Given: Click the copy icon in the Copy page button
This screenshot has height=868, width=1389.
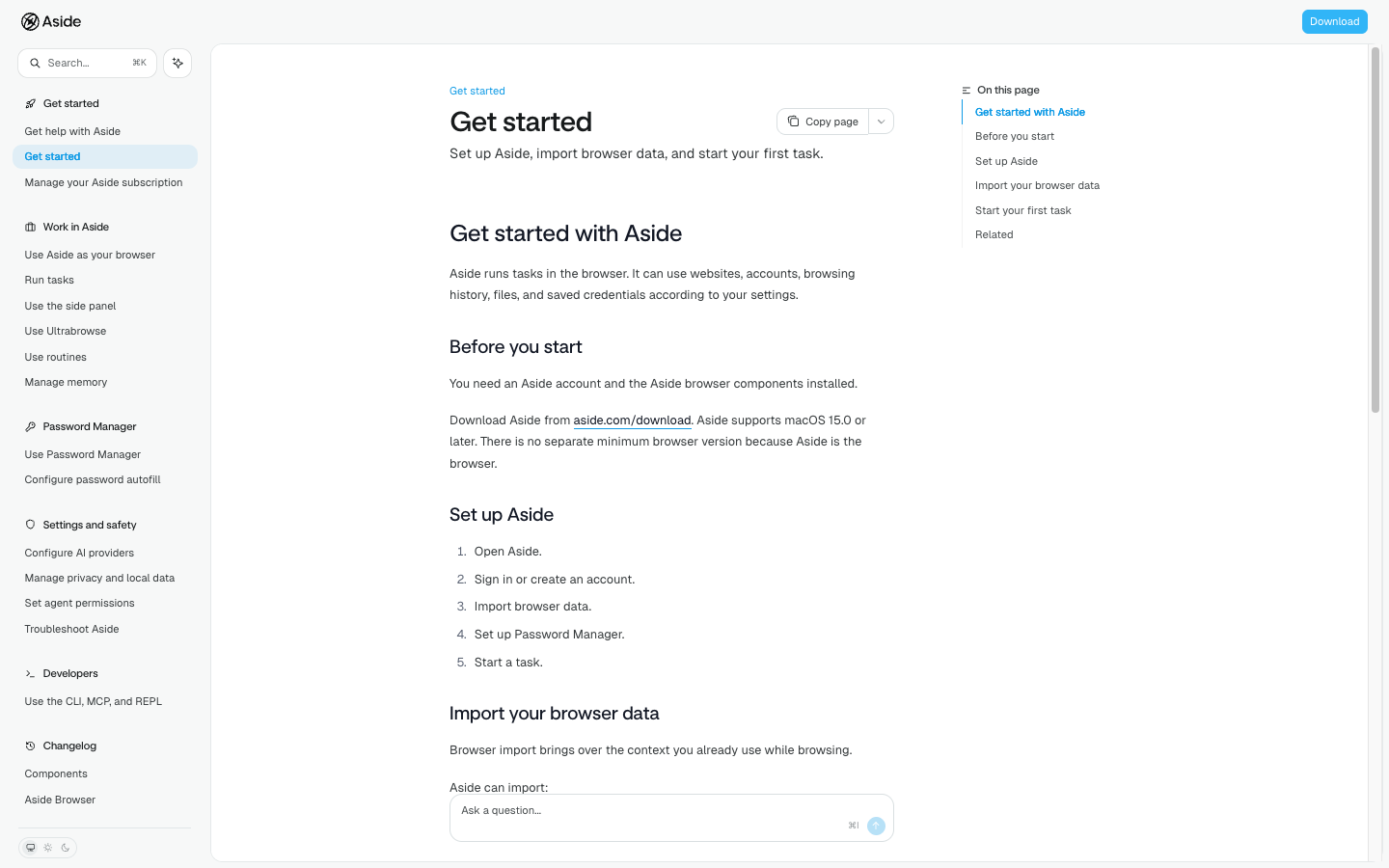Looking at the screenshot, I should tap(793, 122).
